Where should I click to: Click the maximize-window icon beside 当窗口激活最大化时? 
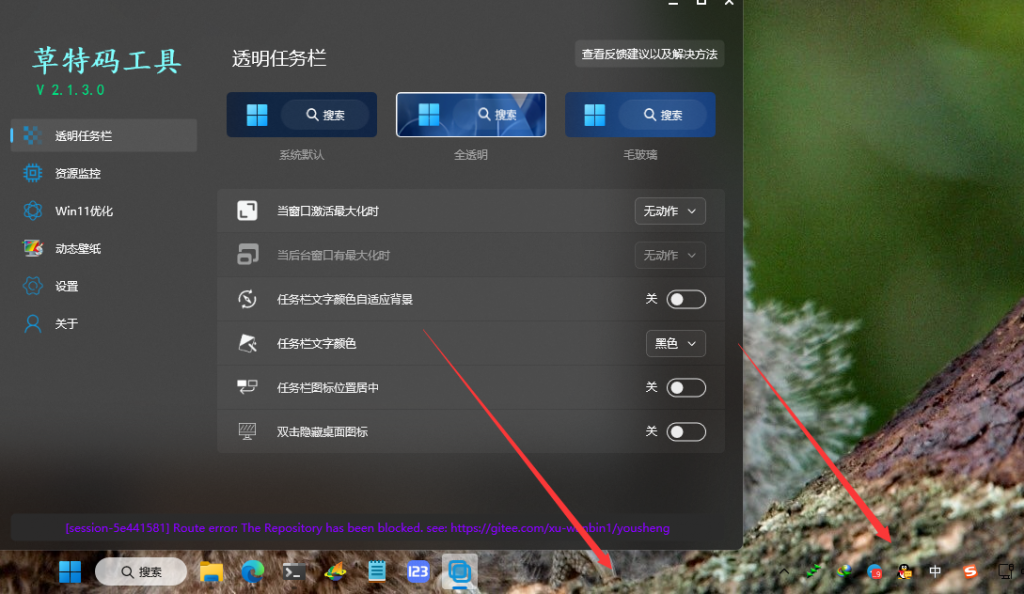[x=248, y=211]
